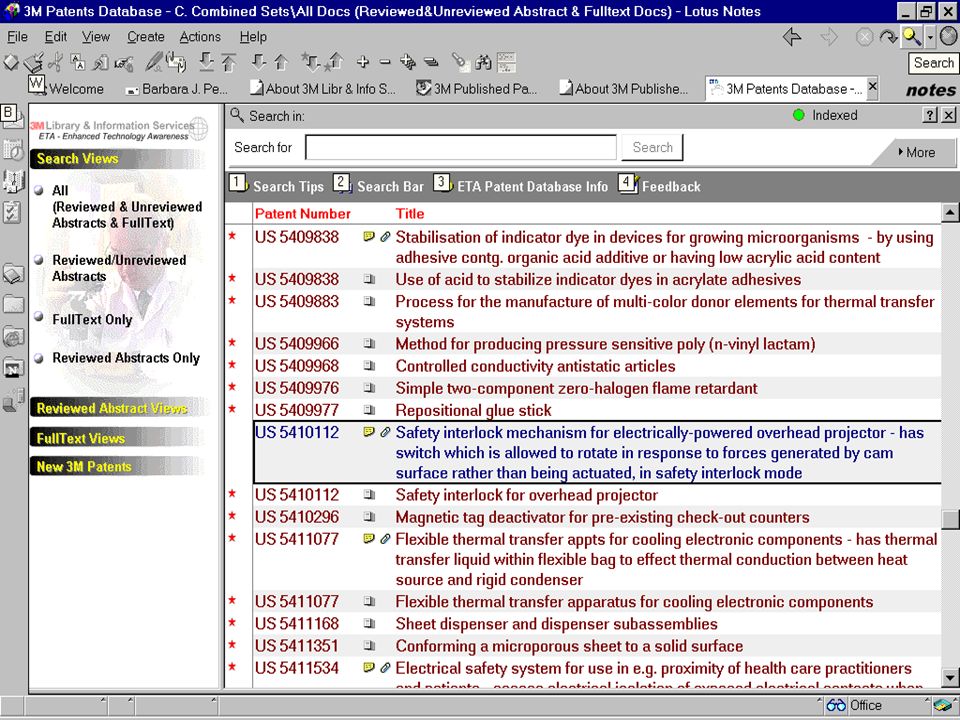
Task: Select 'Controlled conductivity antistatic articles' row
Action: pos(583,366)
